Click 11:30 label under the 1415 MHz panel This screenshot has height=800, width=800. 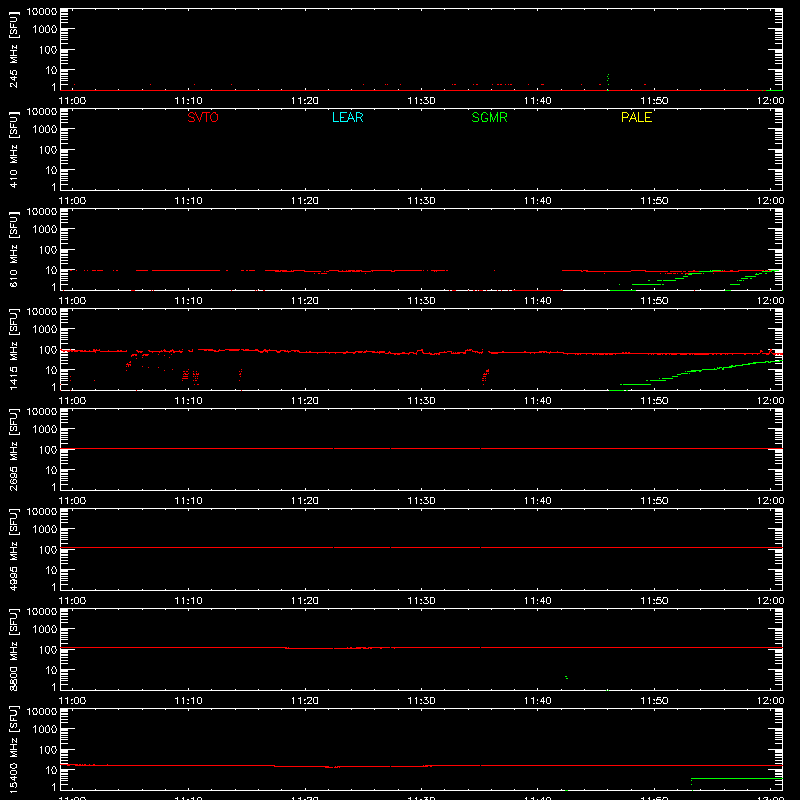[421, 401]
